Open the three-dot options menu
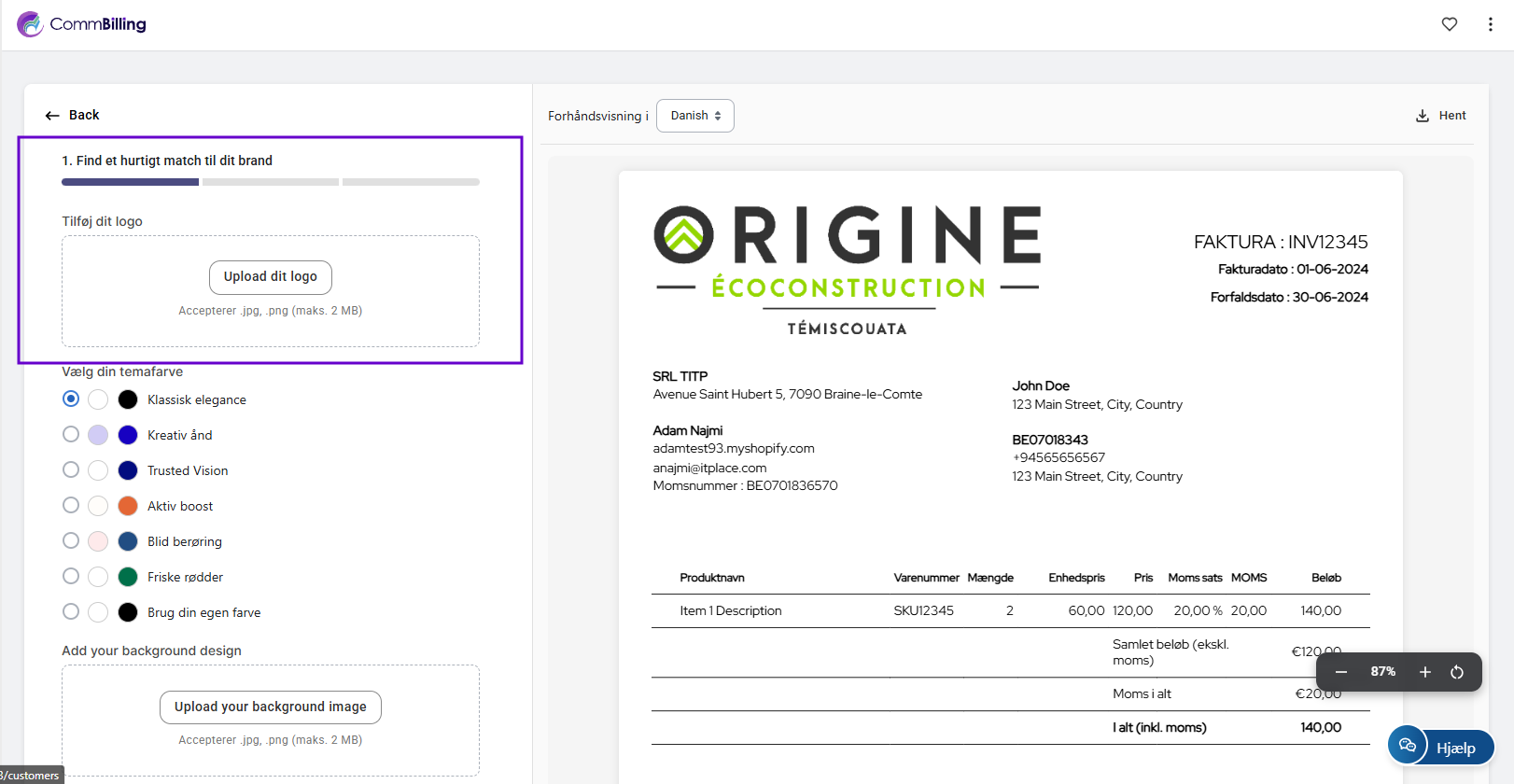Screen dimensions: 1514x784 coord(1490,24)
